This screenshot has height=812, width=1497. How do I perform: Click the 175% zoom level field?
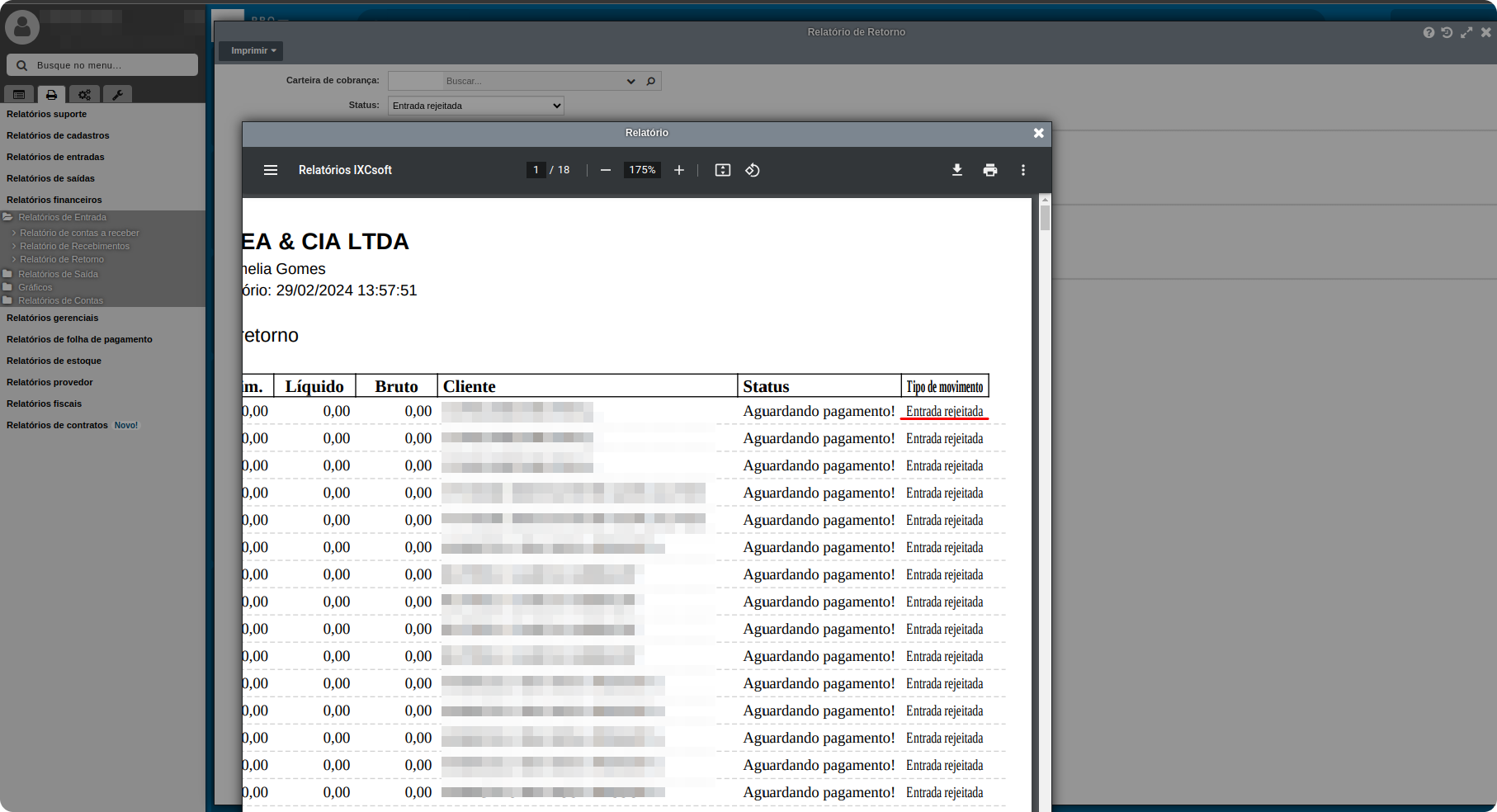pyautogui.click(x=642, y=170)
